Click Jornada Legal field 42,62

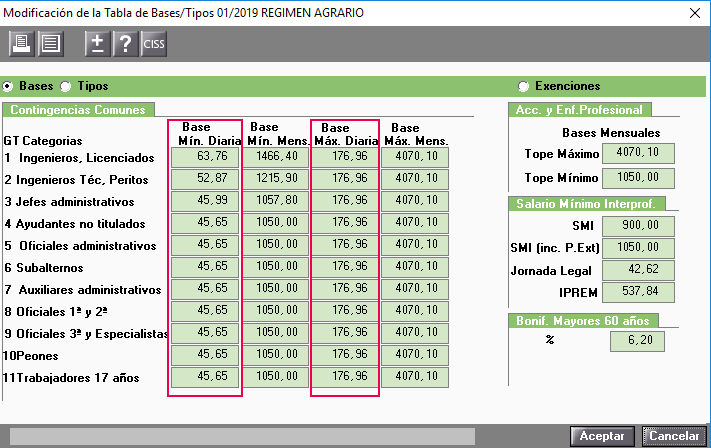tap(638, 270)
